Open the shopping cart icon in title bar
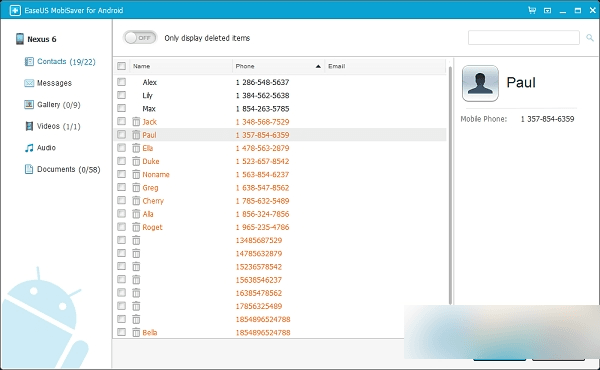The height and width of the screenshot is (370, 600). coord(532,10)
